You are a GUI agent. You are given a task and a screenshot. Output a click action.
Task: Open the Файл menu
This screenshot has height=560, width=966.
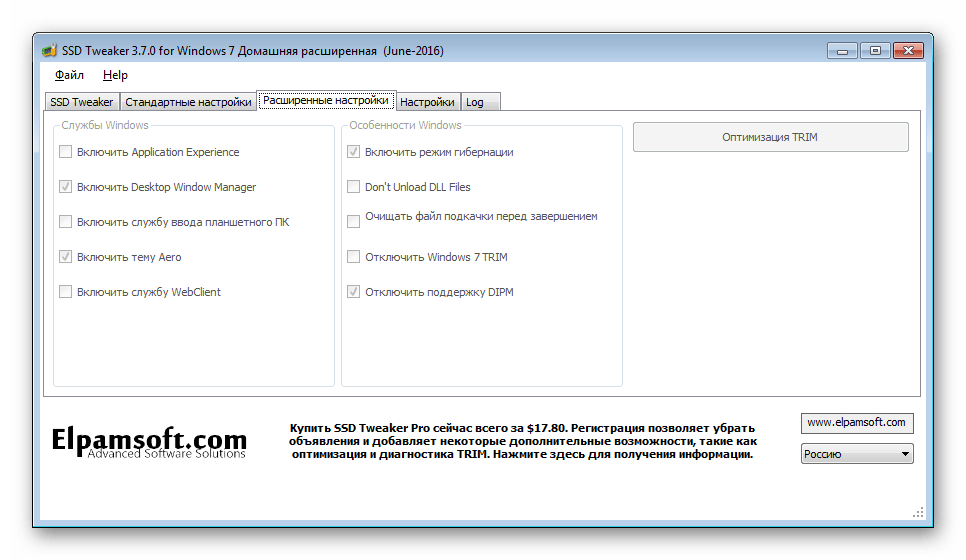coord(69,75)
